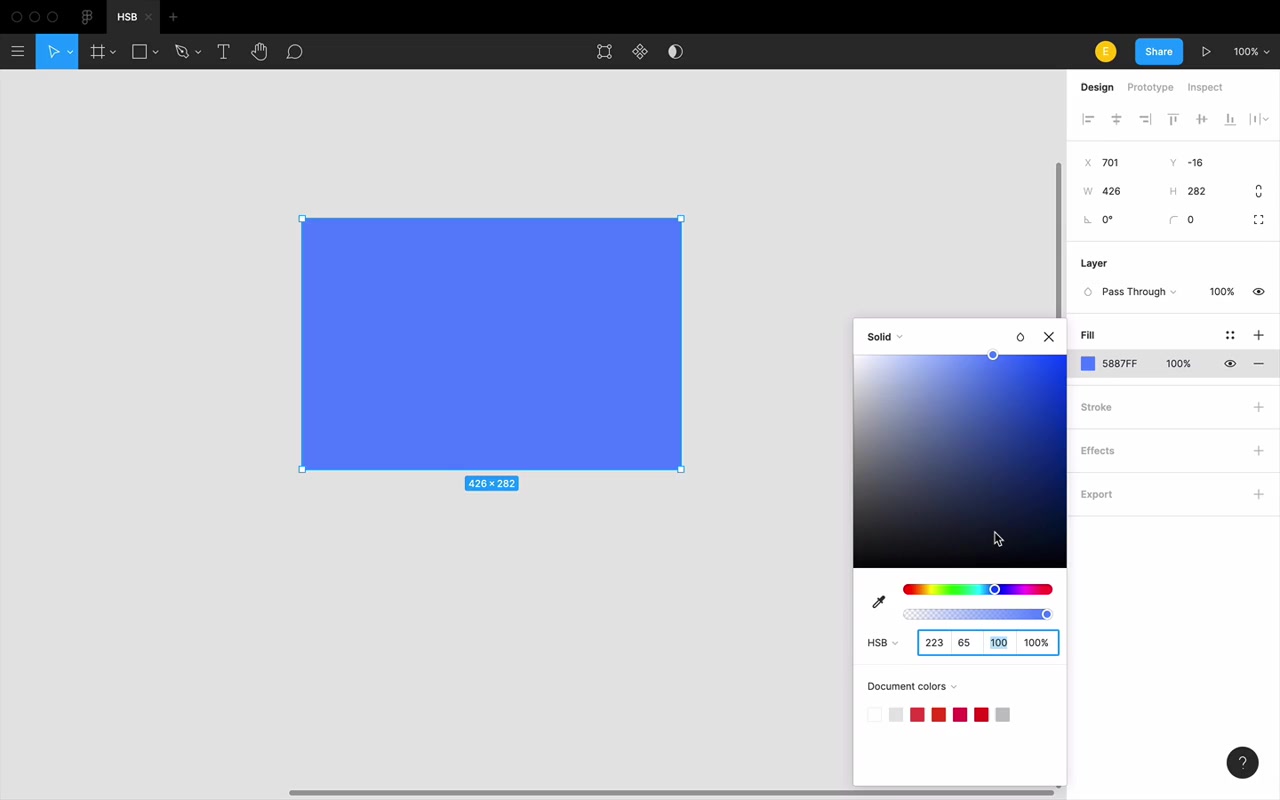Viewport: 1280px width, 800px height.
Task: Click the Present play icon
Action: [1206, 52]
